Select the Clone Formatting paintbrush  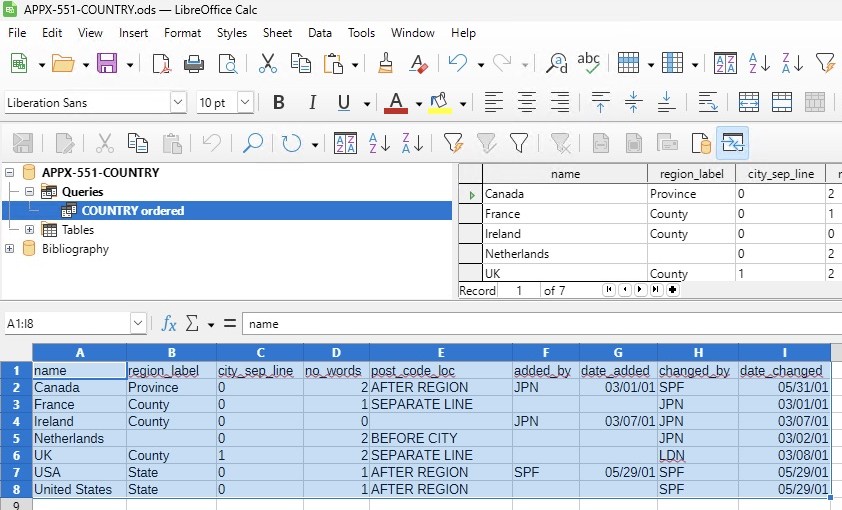pos(385,64)
